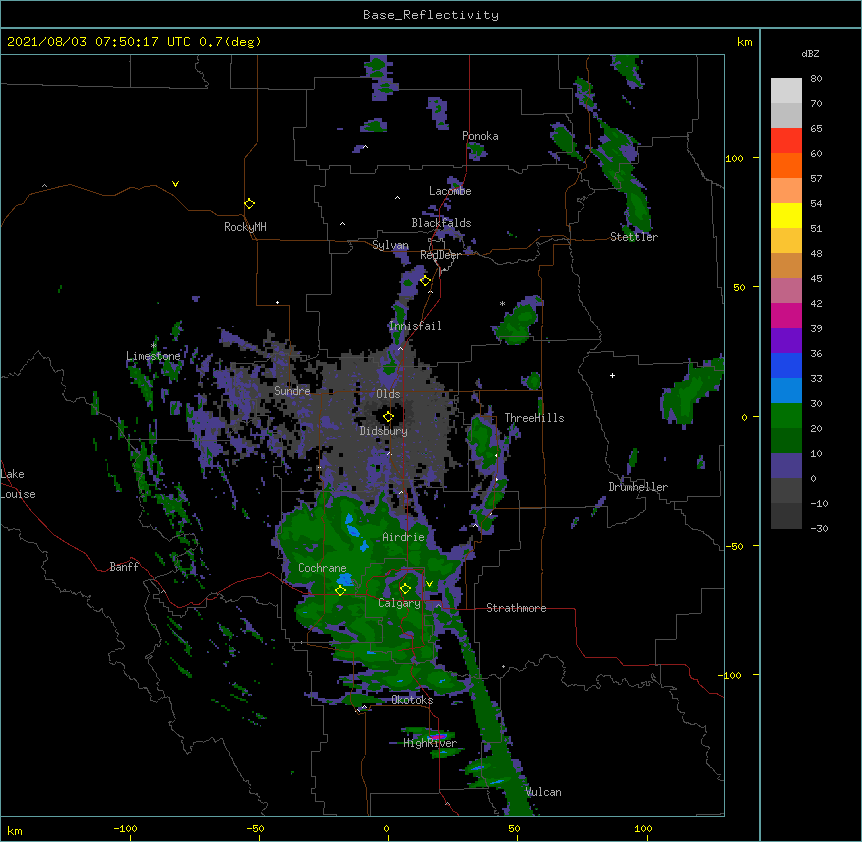Click the -50 tick label on the right axis
This screenshot has width=862, height=842.
coord(734,546)
